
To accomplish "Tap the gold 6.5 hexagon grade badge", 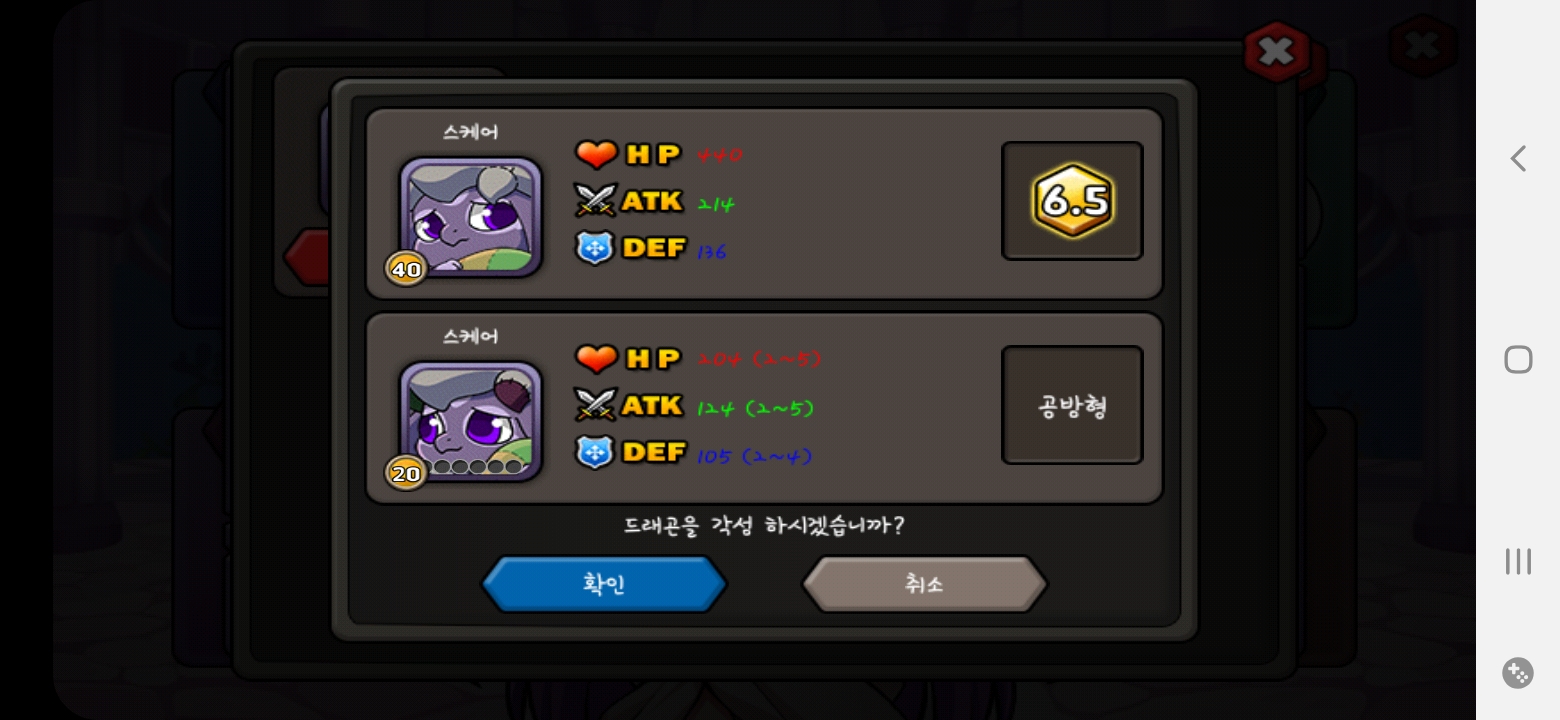I will pyautogui.click(x=1072, y=201).
